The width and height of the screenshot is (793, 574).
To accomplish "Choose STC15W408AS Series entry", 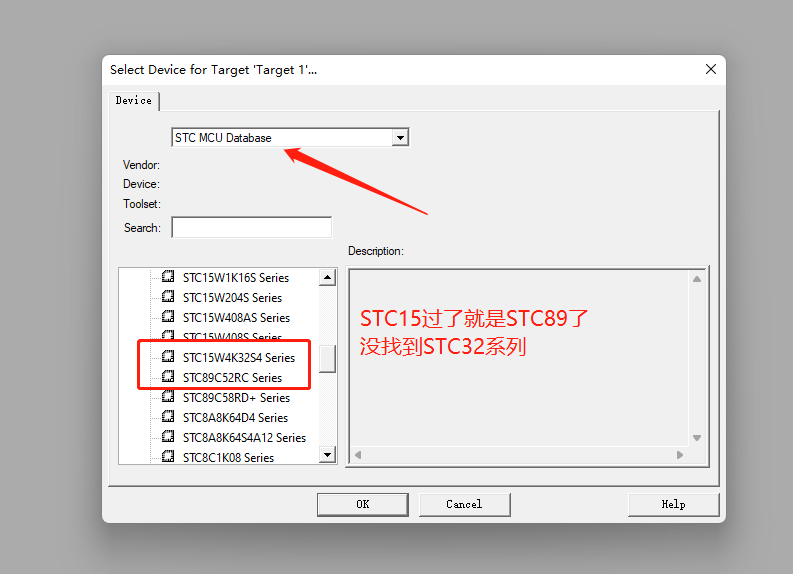I will [236, 318].
